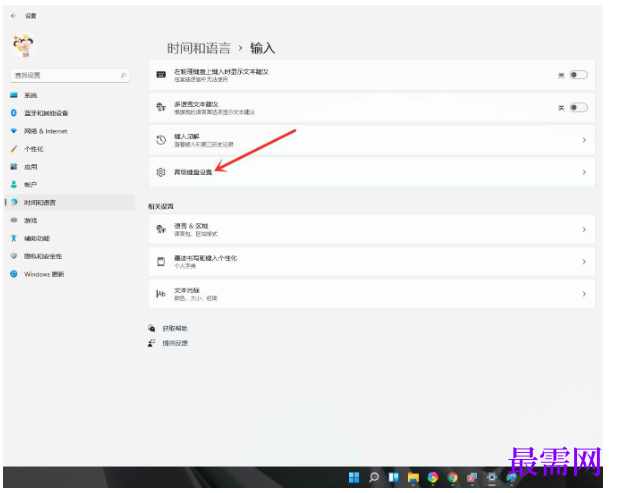Open Task View from the taskbar
Viewport: 620px width, 493px height.
(393, 478)
